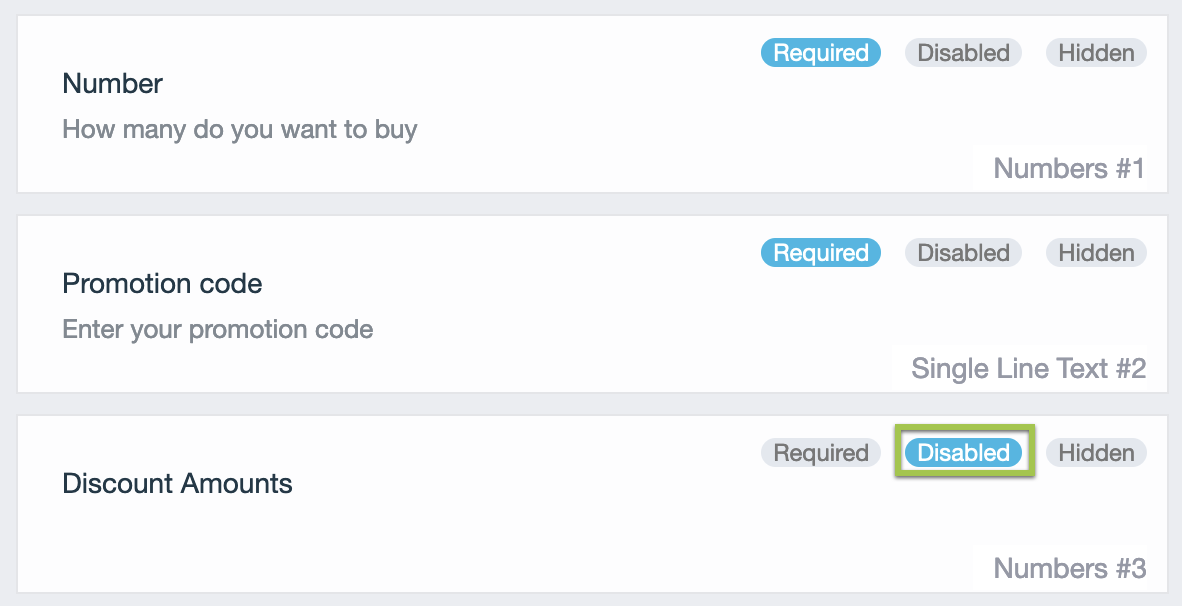The width and height of the screenshot is (1182, 606).
Task: Turn off Disabled for Discount Amounts
Action: click(x=963, y=453)
